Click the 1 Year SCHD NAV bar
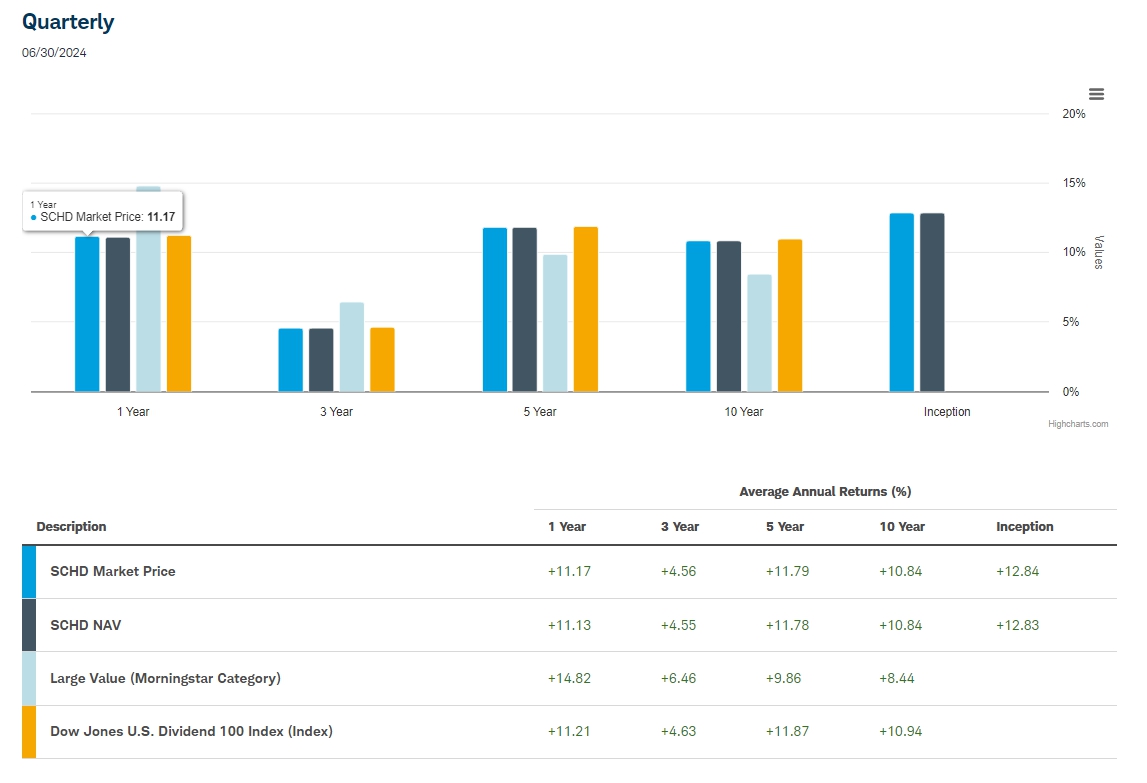Viewport: 1147px width, 783px height. [118, 315]
